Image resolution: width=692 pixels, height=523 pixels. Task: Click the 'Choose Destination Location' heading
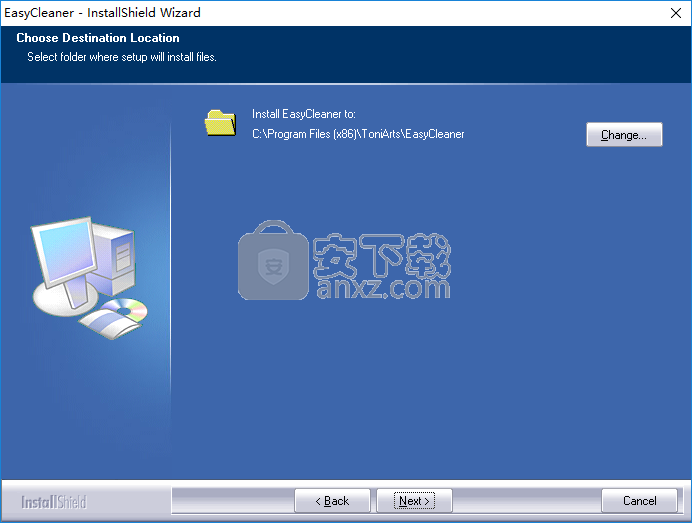[x=98, y=38]
